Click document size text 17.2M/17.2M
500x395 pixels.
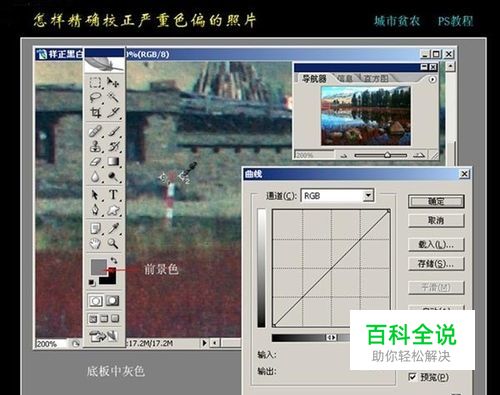click(150, 343)
